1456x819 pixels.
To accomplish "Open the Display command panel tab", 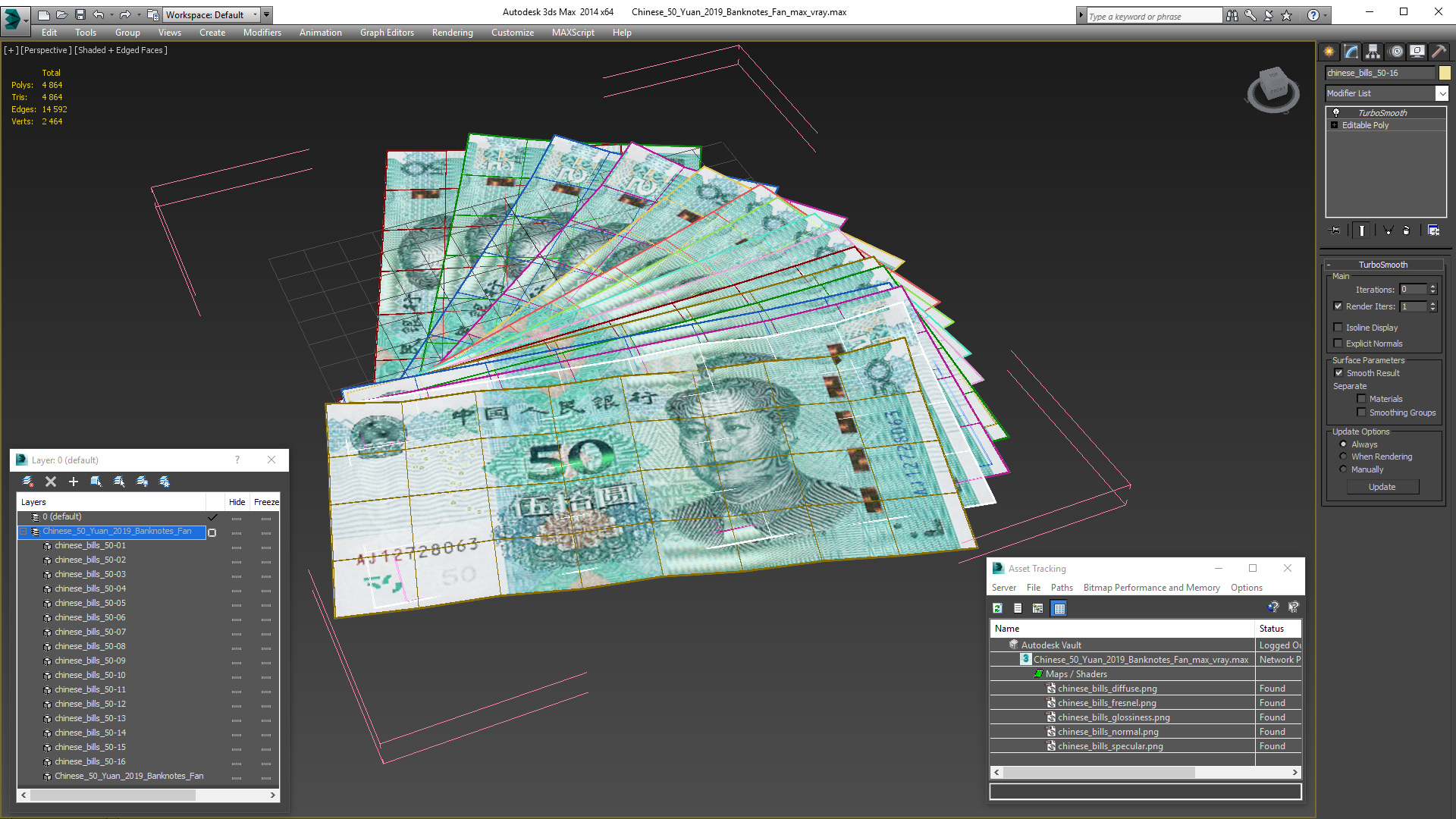I will point(1417,52).
